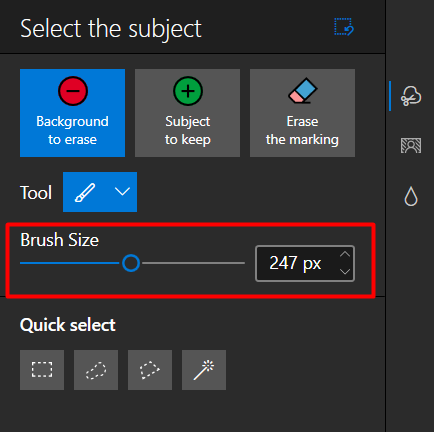The width and height of the screenshot is (434, 432).
Task: Select Background to erase mode
Action: pos(72,113)
